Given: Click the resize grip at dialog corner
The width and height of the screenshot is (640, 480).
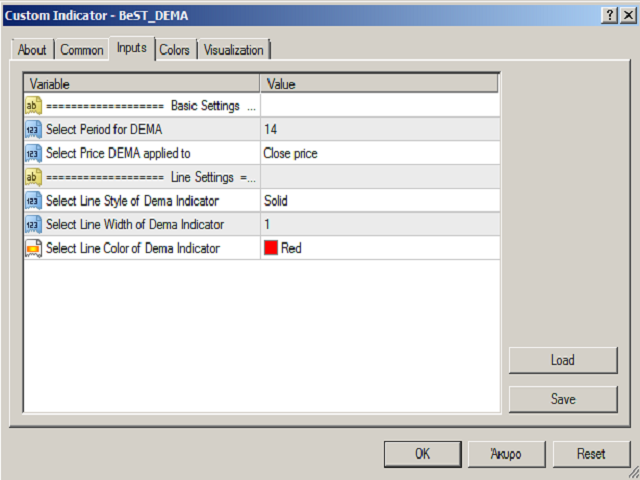Looking at the screenshot, I should [634, 473].
